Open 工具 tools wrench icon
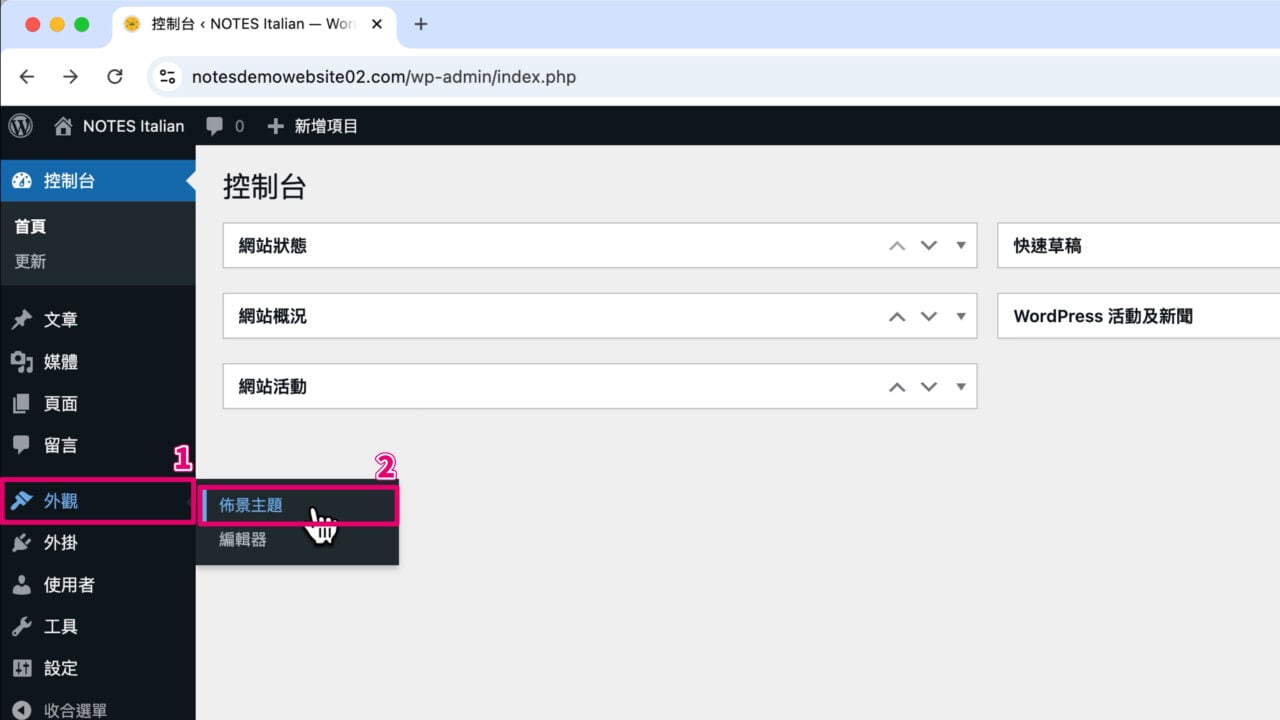Screen dimensions: 1280x720 (x=21, y=627)
